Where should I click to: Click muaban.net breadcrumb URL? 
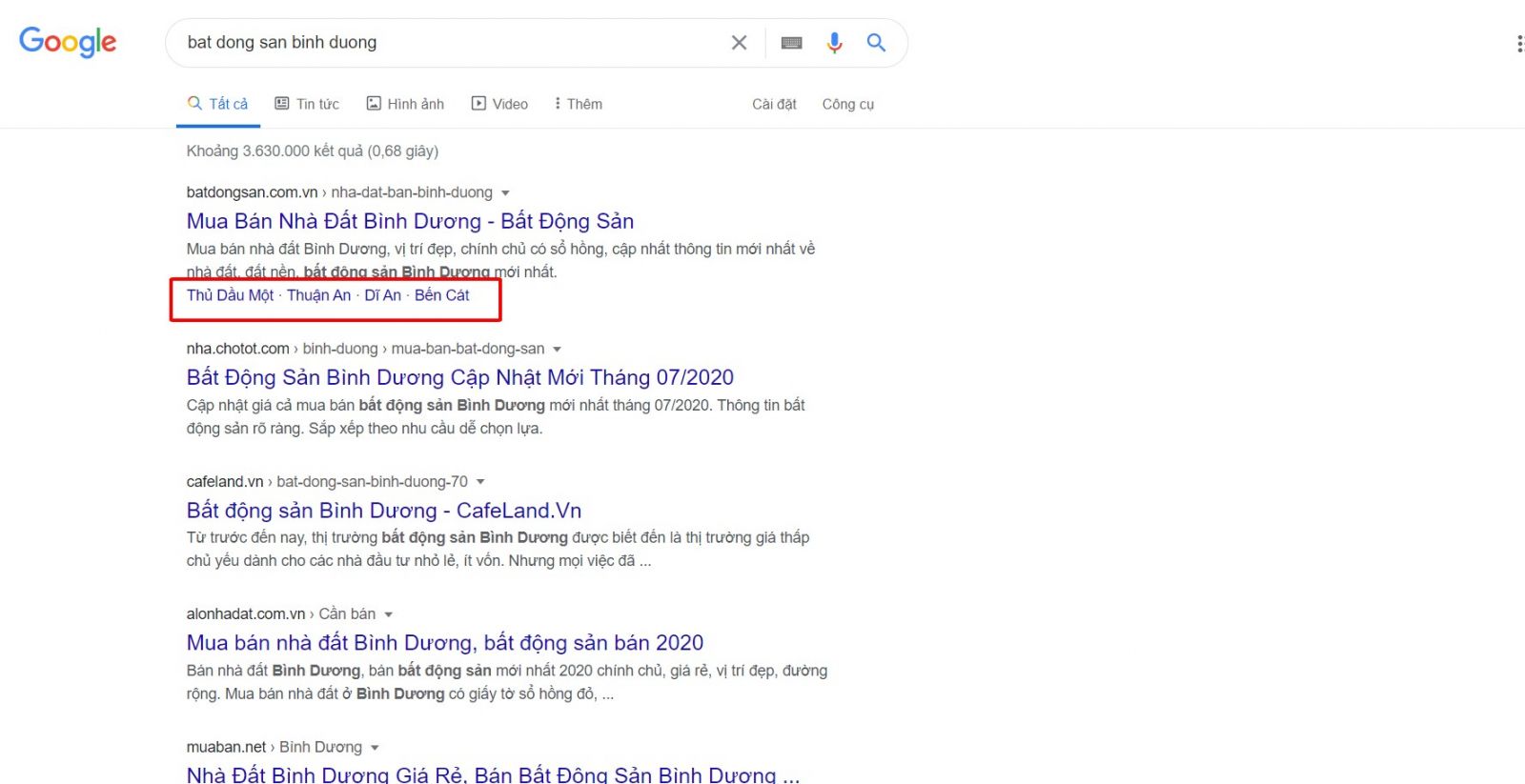(274, 747)
